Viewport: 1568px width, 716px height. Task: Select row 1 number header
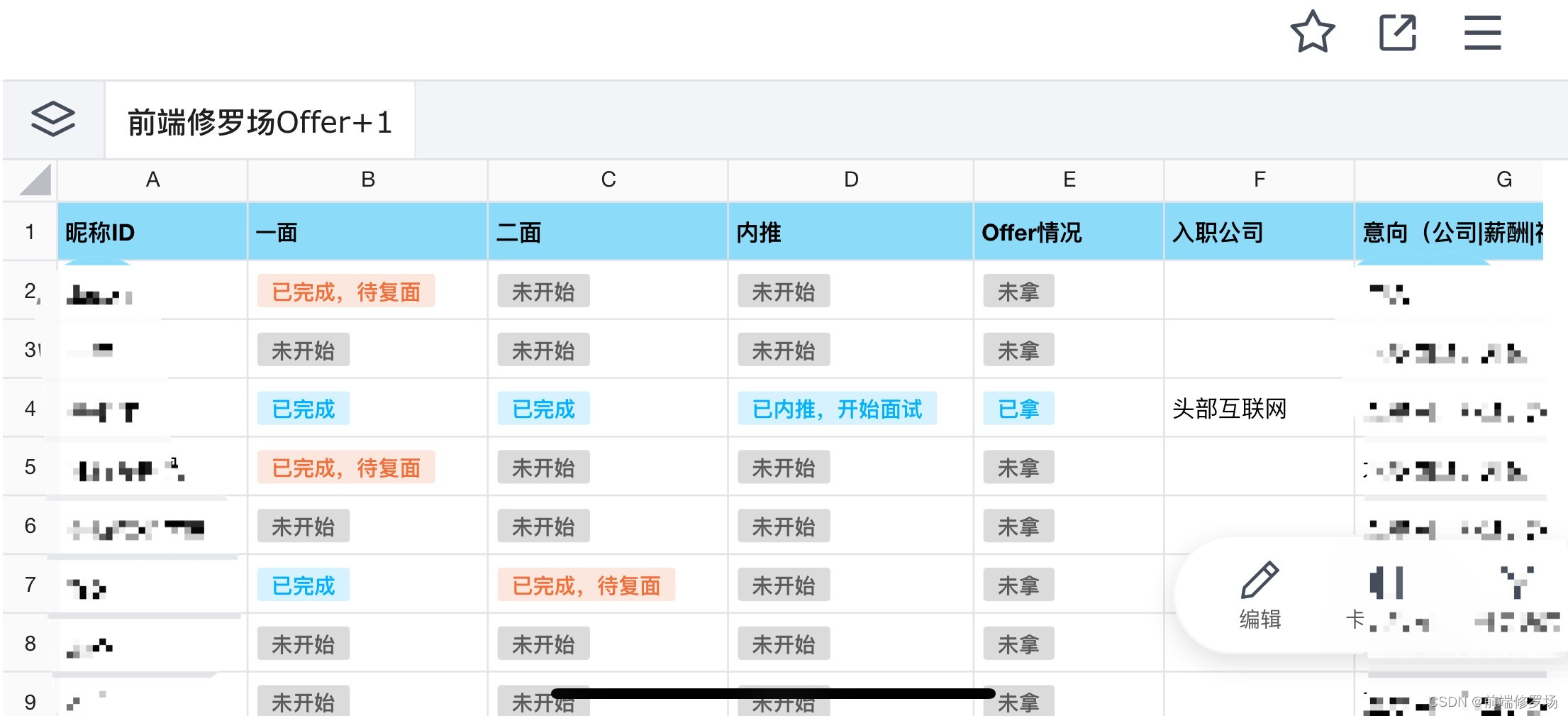pyautogui.click(x=30, y=232)
